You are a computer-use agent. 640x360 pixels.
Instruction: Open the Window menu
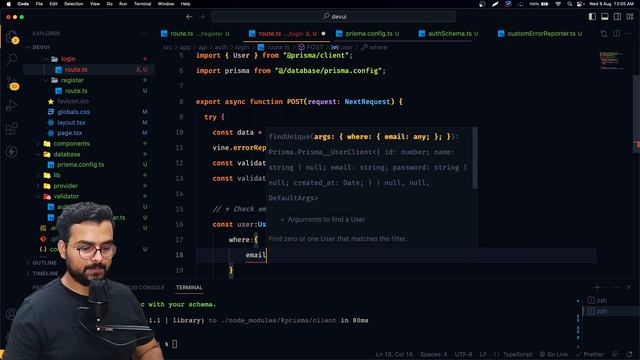pyautogui.click(x=166, y=4)
